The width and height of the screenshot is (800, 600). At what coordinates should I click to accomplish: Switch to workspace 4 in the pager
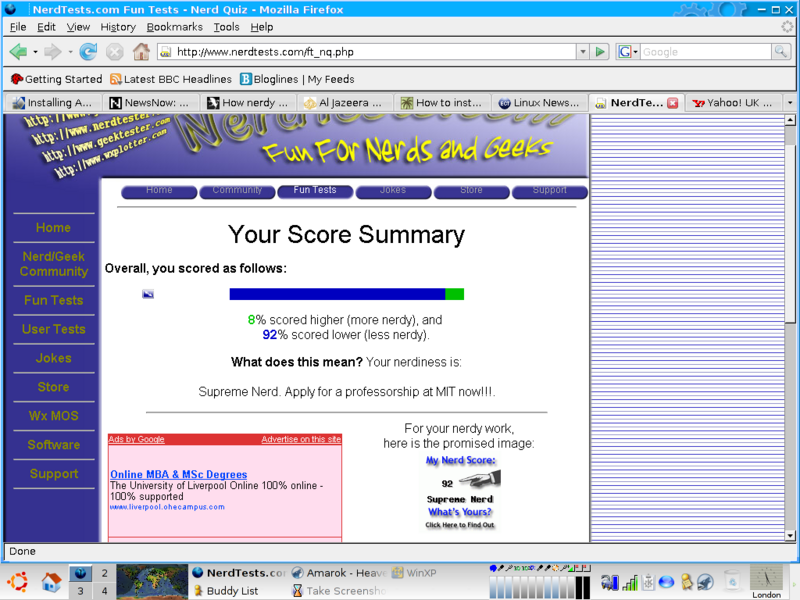point(105,591)
